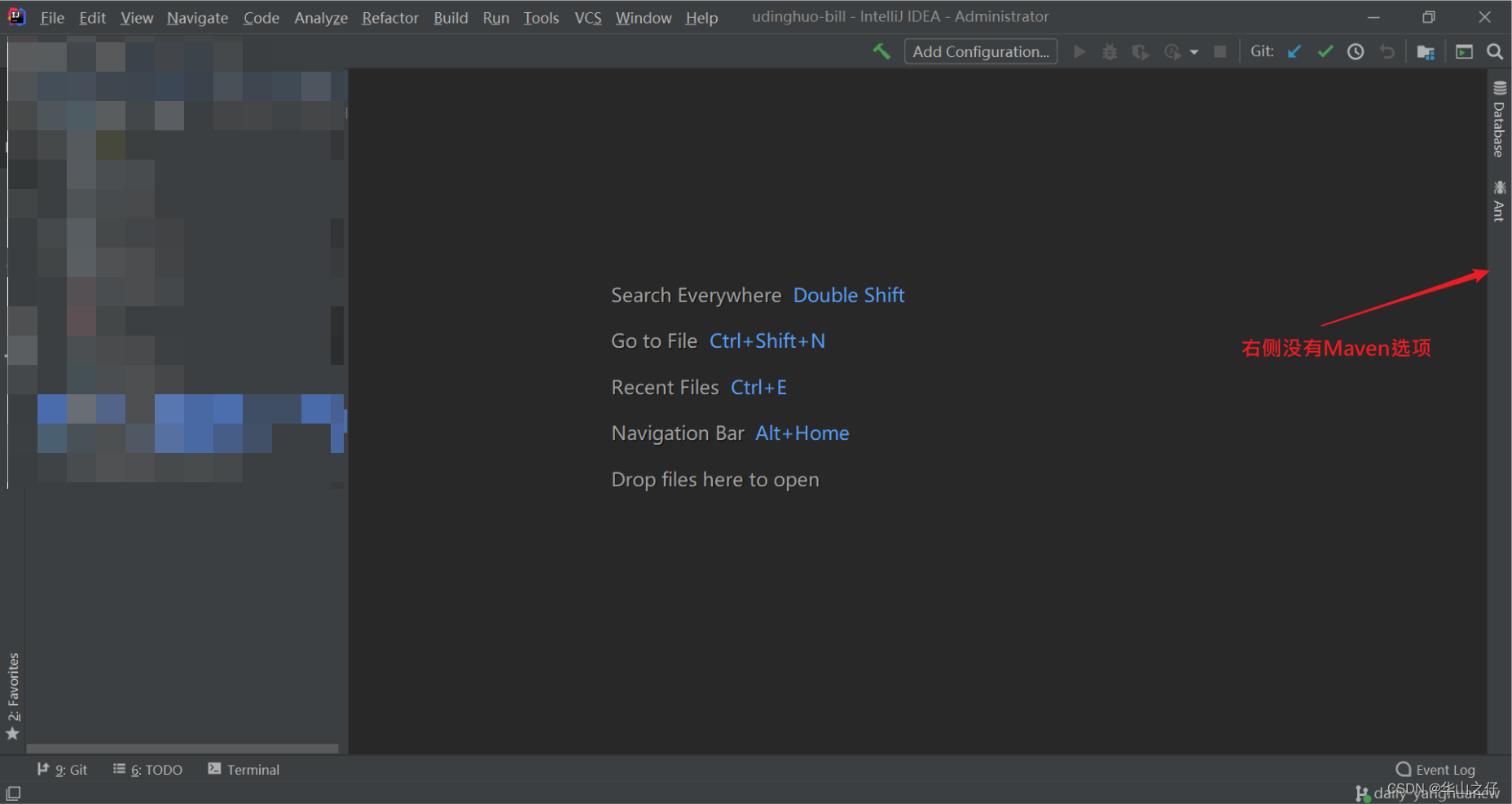This screenshot has width=1512, height=804.
Task: Open the 2: Favorites side tab
Action: [13, 696]
